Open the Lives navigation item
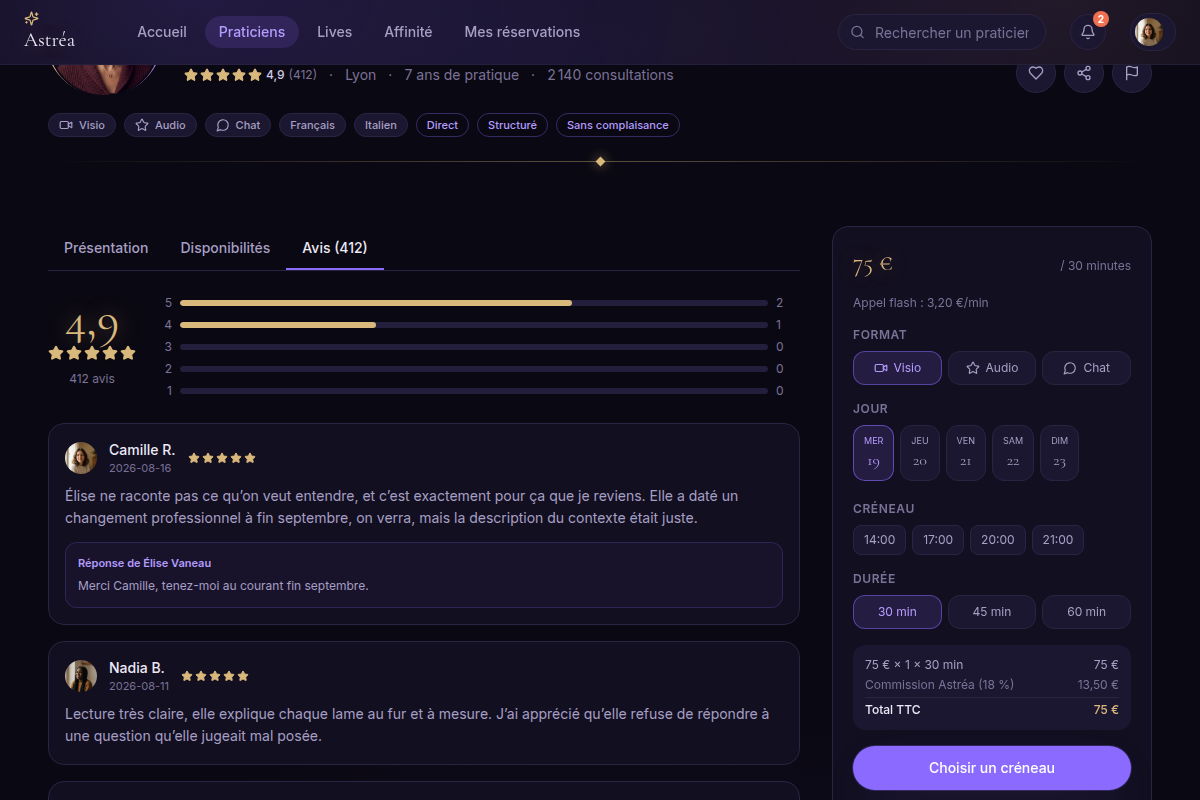The height and width of the screenshot is (800, 1200). tap(334, 32)
